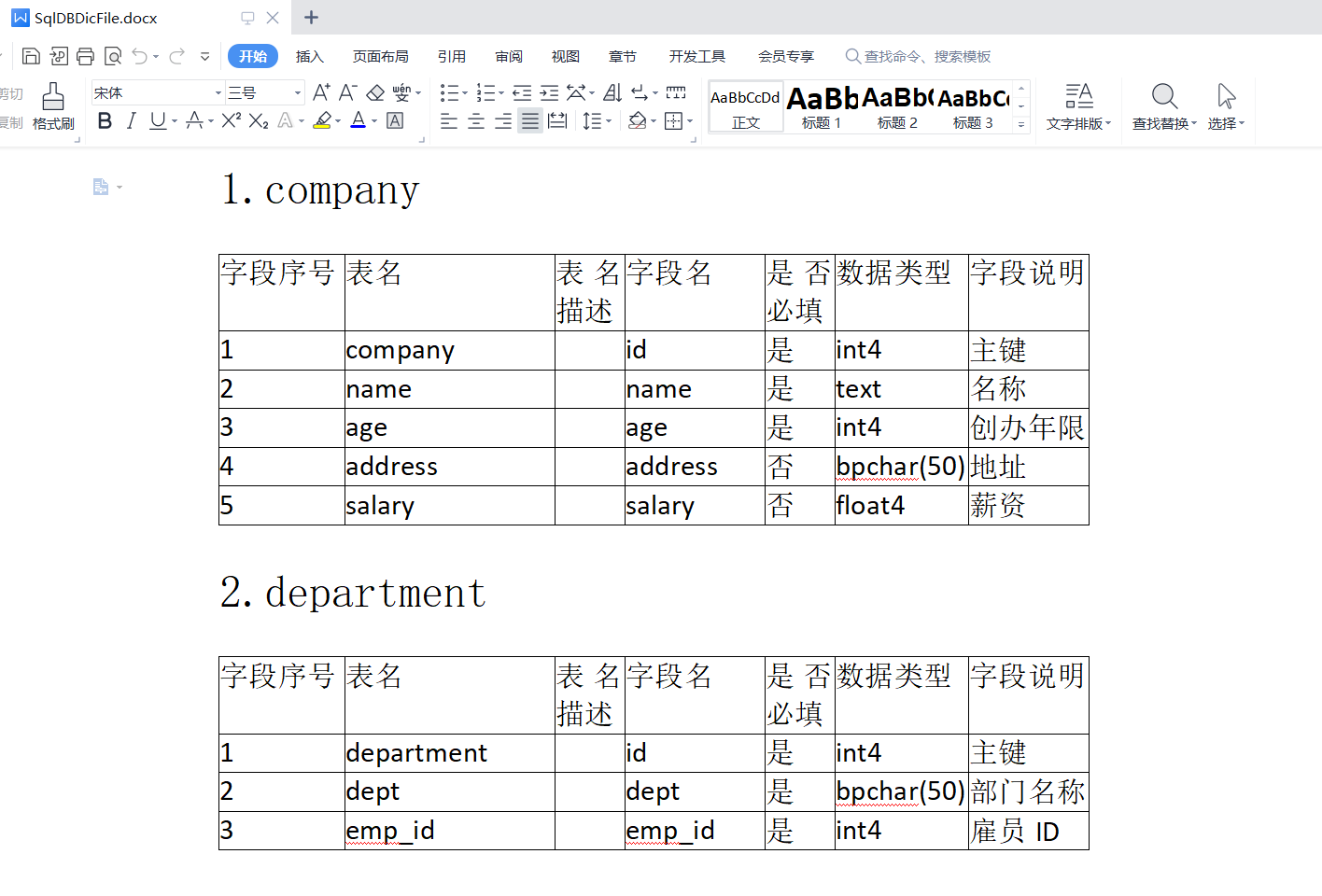Decrease paragraph indent
This screenshot has width=1322, height=896.
coord(522,92)
